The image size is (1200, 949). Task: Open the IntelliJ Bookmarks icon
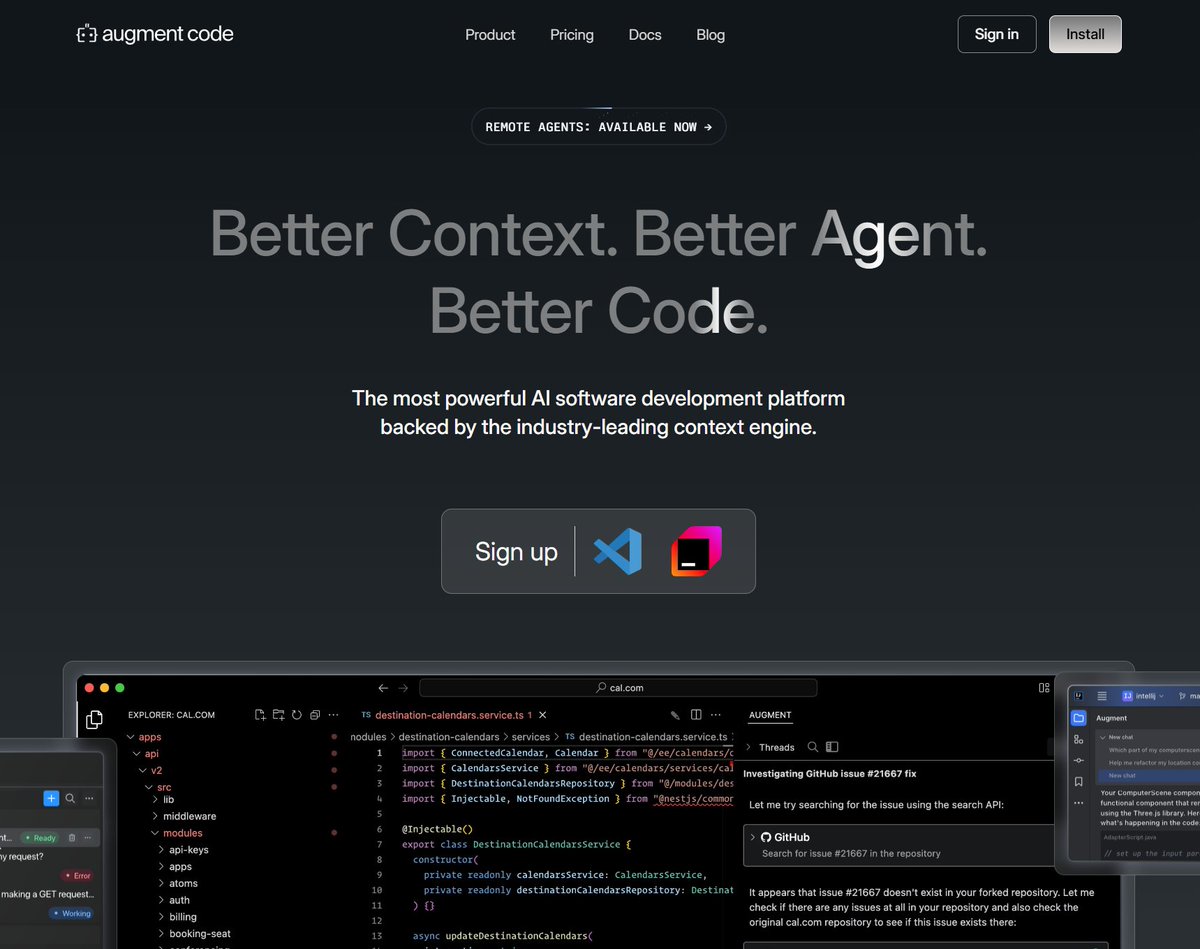coord(1078,782)
